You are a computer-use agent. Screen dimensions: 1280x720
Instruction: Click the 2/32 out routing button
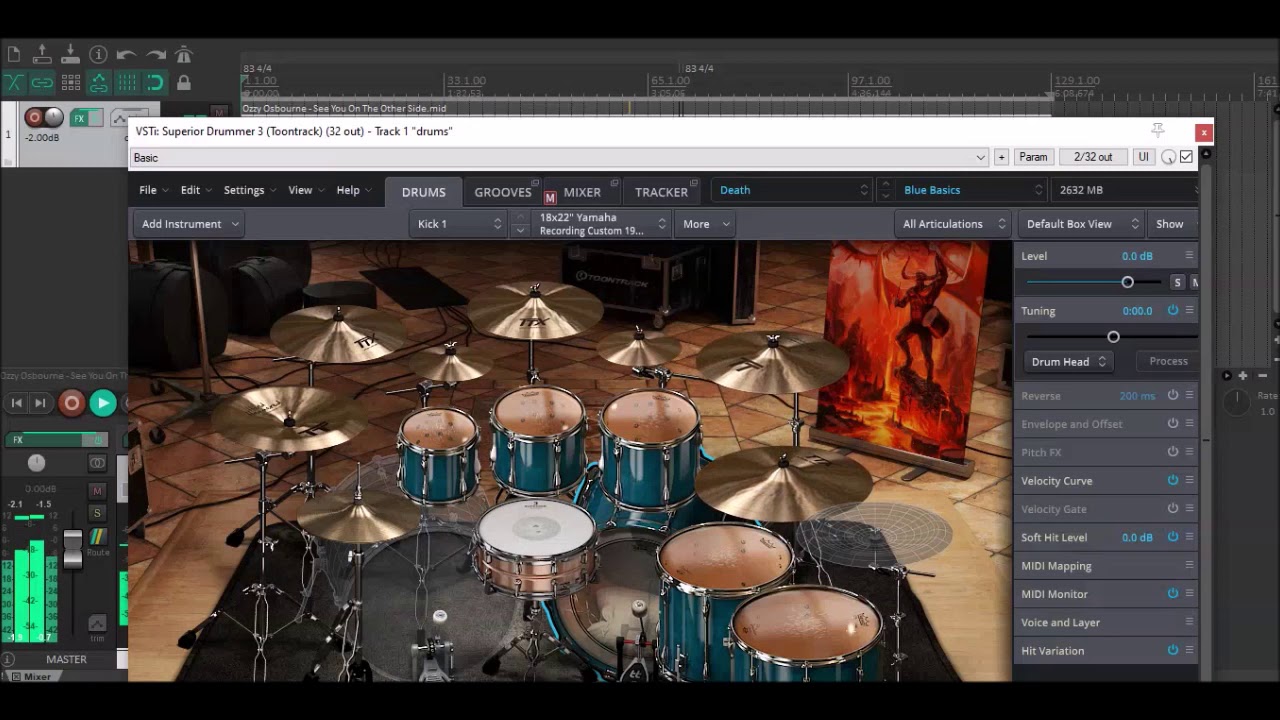pos(1093,157)
